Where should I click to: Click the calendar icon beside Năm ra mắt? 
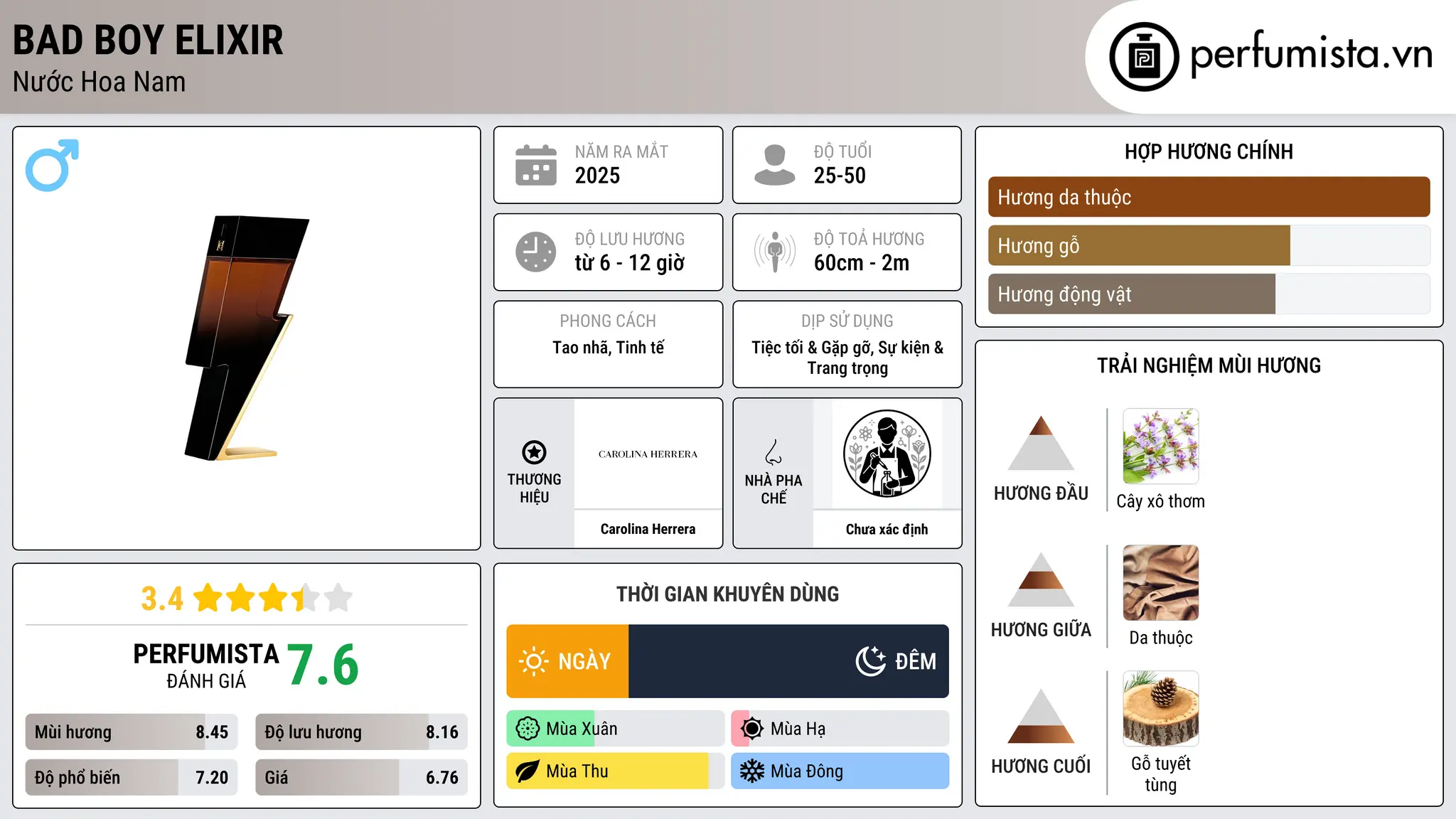pos(536,165)
